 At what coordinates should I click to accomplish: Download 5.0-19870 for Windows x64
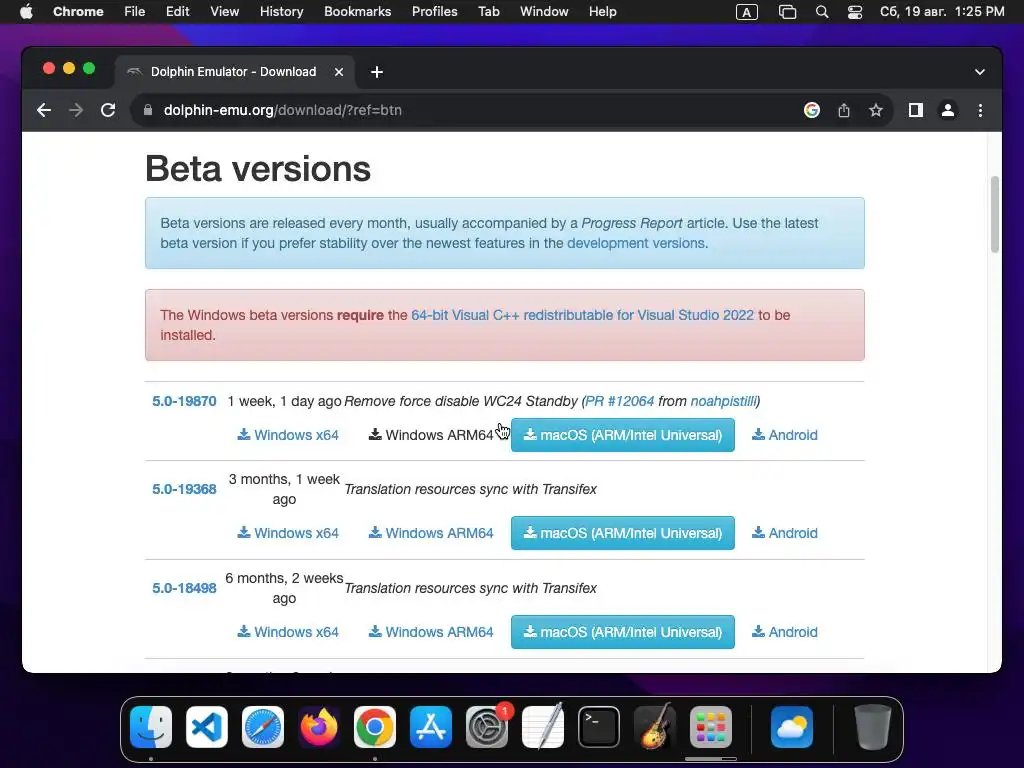[288, 435]
